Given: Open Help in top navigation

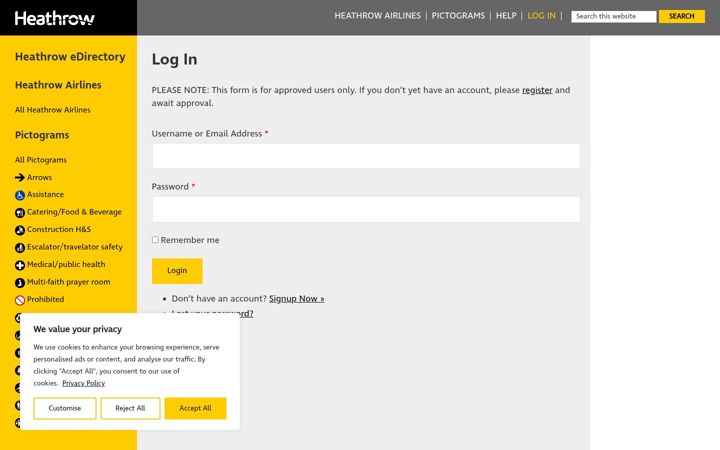Looking at the screenshot, I should pos(506,16).
